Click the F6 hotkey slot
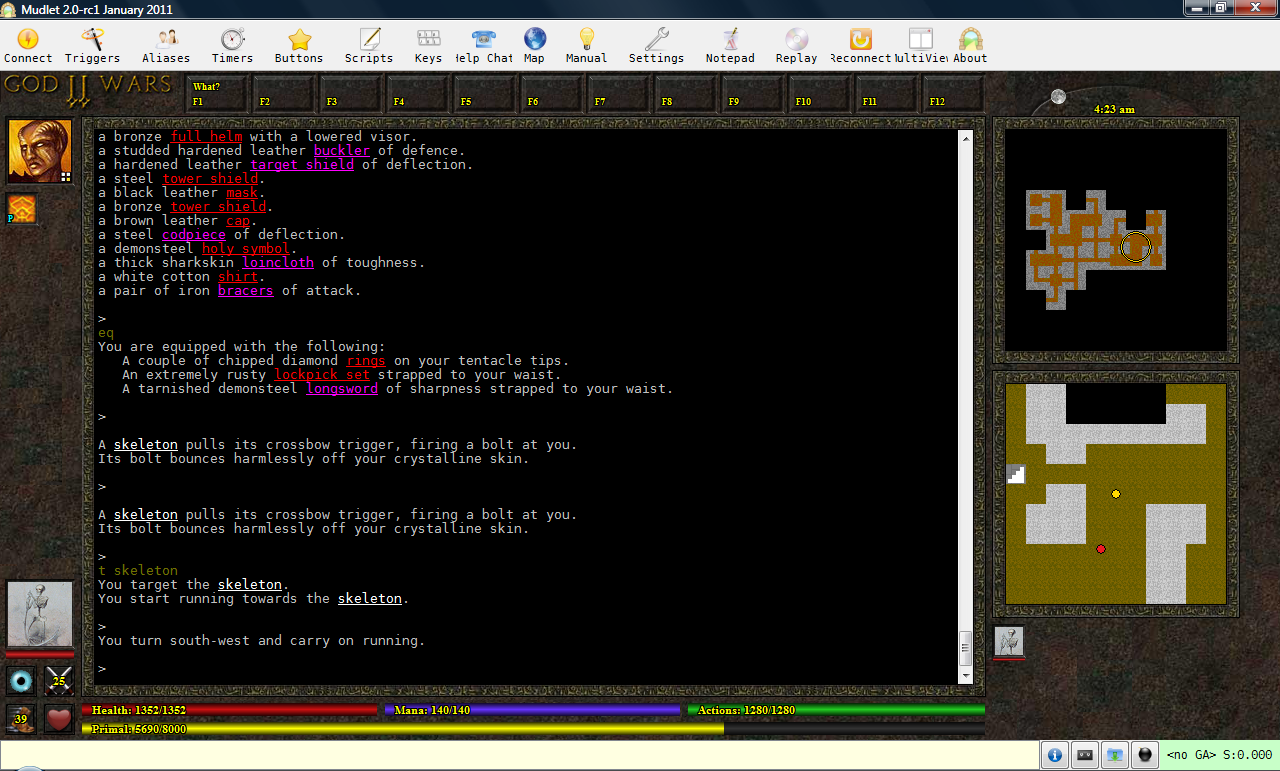Viewport: 1280px width, 771px height. pyautogui.click(x=553, y=94)
